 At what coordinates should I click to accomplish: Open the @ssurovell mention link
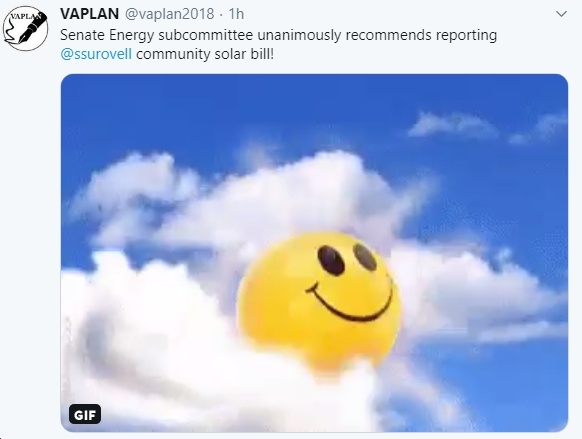[x=96, y=54]
